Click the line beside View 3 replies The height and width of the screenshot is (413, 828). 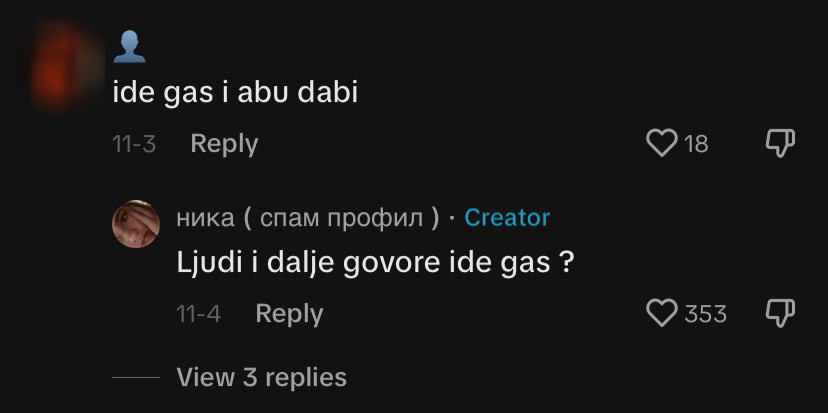pyautogui.click(x=136, y=377)
